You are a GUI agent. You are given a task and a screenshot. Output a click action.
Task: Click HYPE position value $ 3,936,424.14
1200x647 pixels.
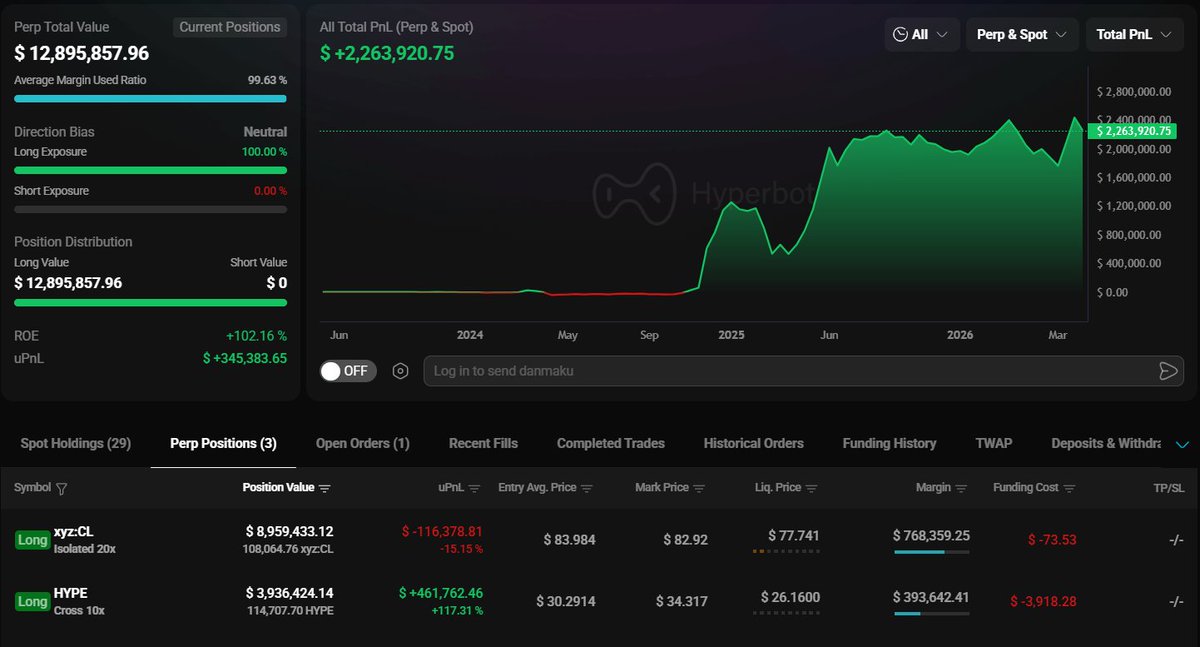(x=290, y=593)
